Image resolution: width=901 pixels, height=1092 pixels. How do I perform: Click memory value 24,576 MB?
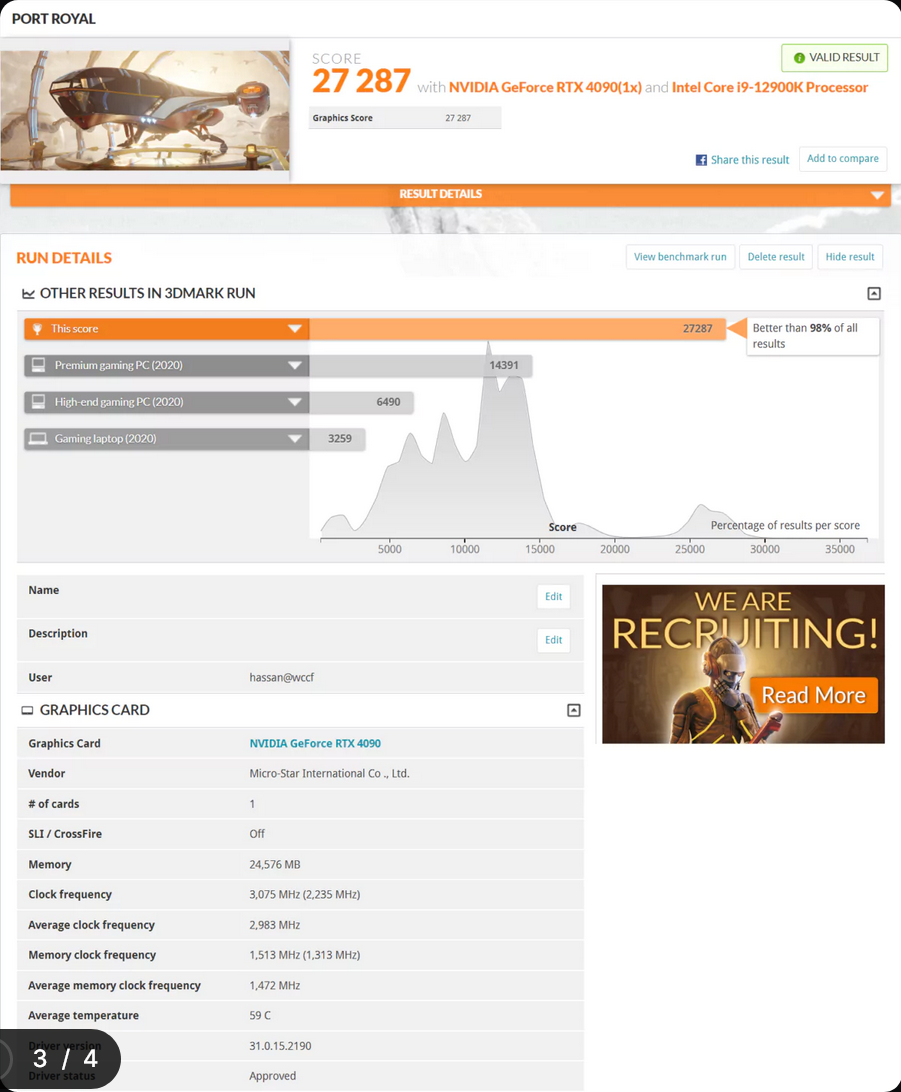click(x=275, y=865)
